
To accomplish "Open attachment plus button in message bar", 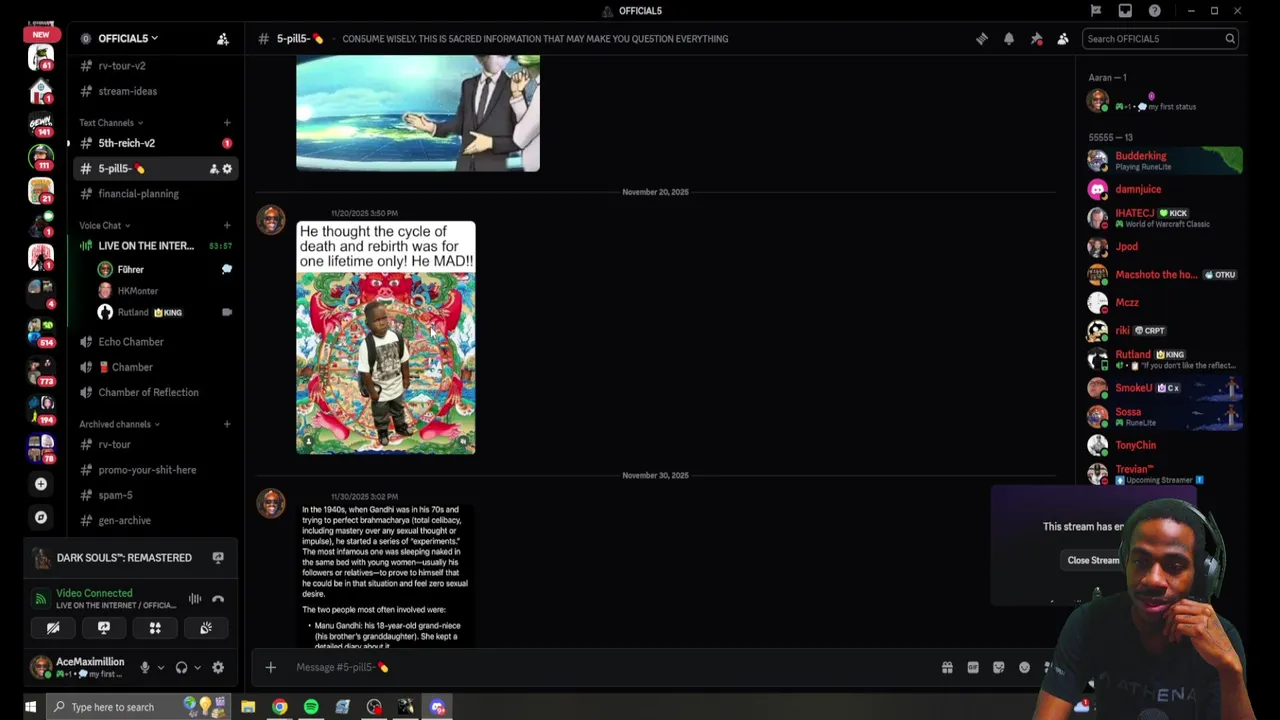I will pos(270,667).
